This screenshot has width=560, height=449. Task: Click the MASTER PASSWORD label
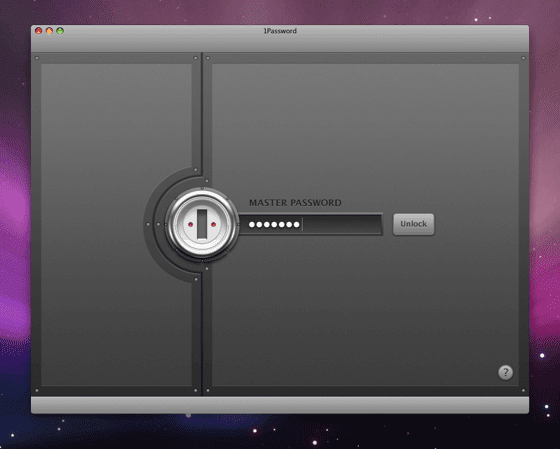pyautogui.click(x=295, y=203)
